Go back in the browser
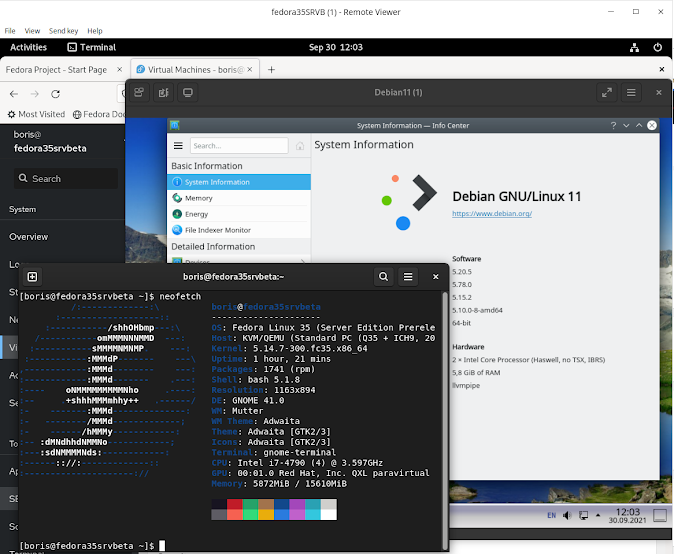674x554 pixels. coord(14,94)
